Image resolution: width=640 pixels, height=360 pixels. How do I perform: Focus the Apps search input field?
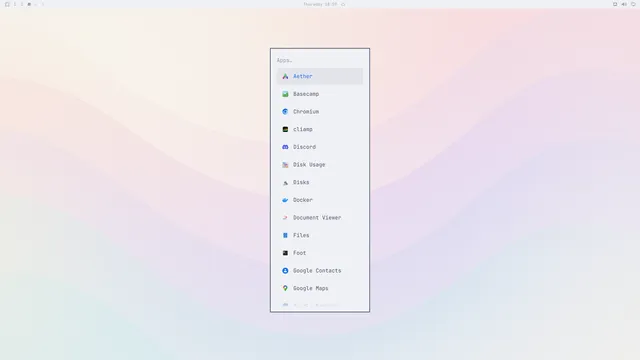tap(320, 60)
